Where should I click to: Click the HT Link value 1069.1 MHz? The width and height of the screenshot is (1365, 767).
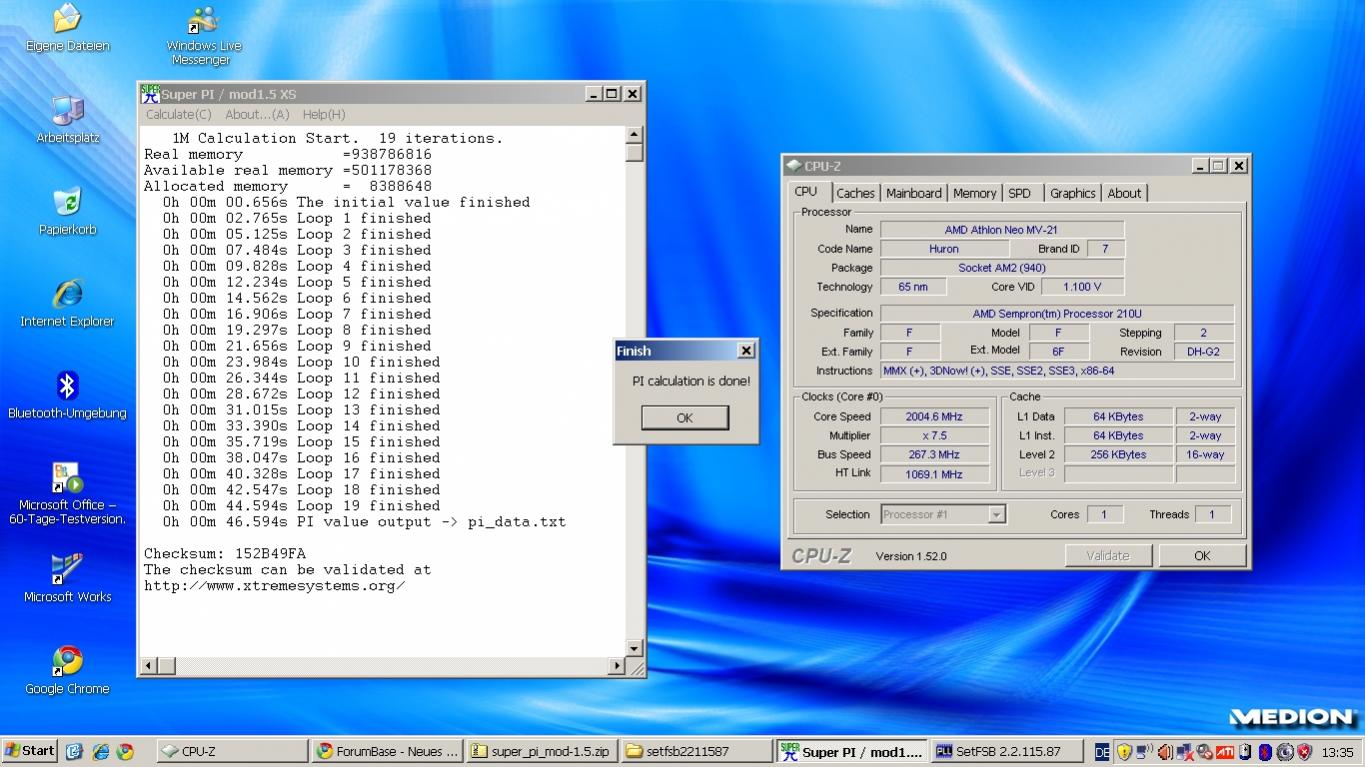click(935, 475)
